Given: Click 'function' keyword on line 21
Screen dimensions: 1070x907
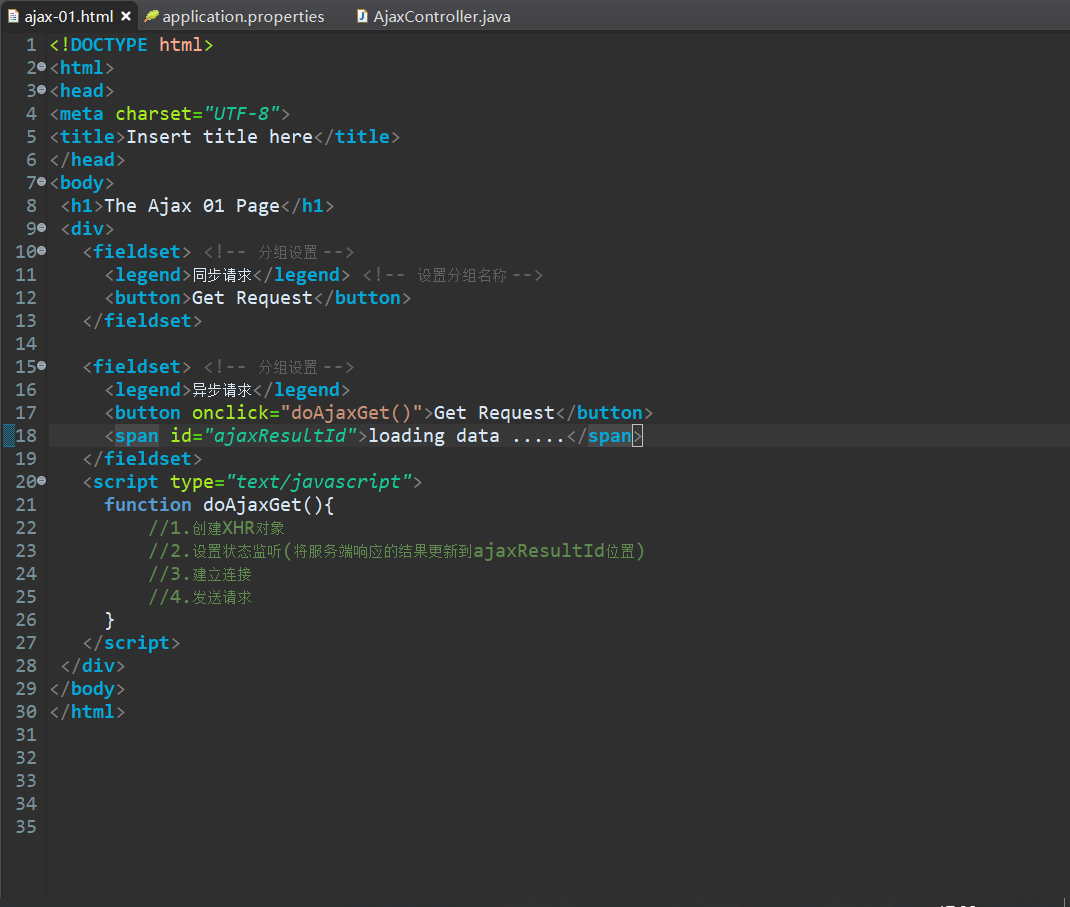Looking at the screenshot, I should point(147,504).
